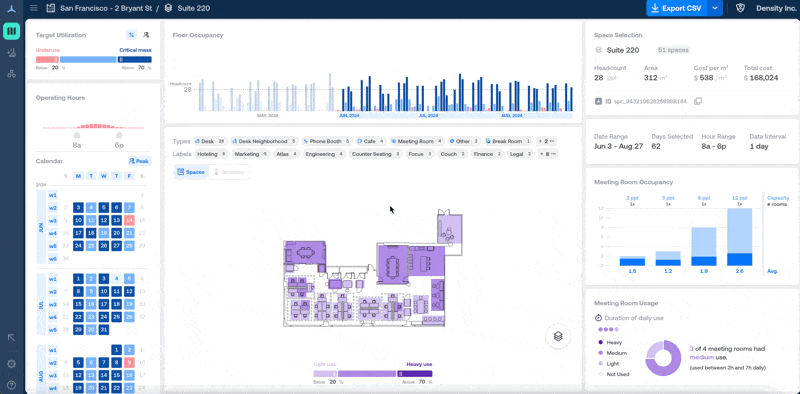The height and width of the screenshot is (394, 800).
Task: Open the sparkle person icon in sidebar
Action: pyautogui.click(x=11, y=53)
